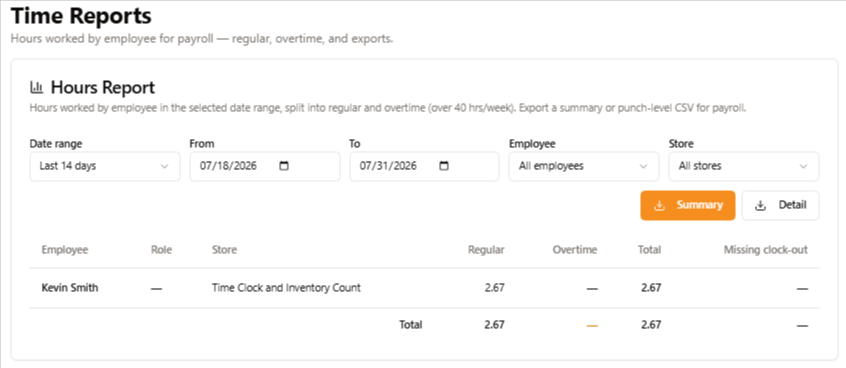Click the download icon on the Summary button
846x368 pixels.
(659, 206)
